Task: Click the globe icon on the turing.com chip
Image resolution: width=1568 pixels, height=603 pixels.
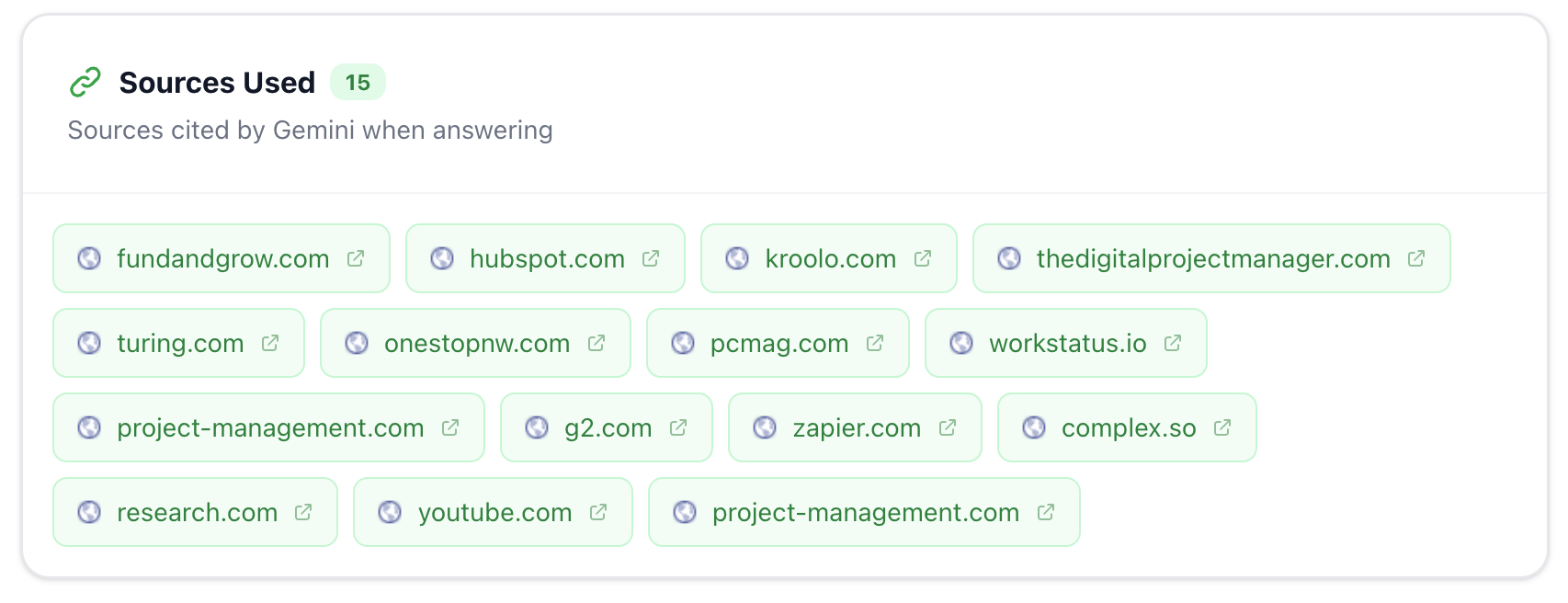Action: pos(88,343)
